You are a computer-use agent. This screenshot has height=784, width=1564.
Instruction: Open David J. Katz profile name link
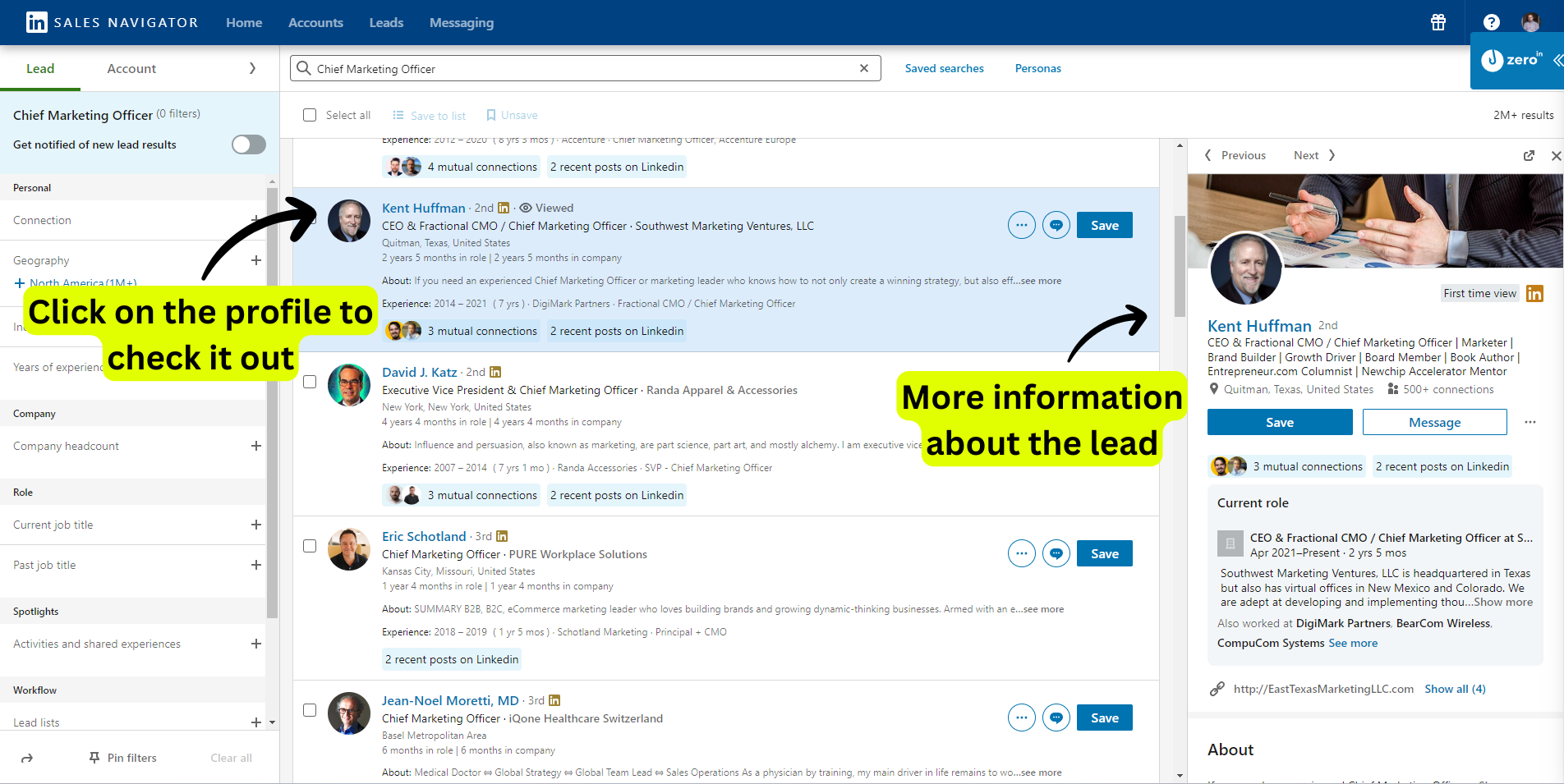tap(419, 372)
